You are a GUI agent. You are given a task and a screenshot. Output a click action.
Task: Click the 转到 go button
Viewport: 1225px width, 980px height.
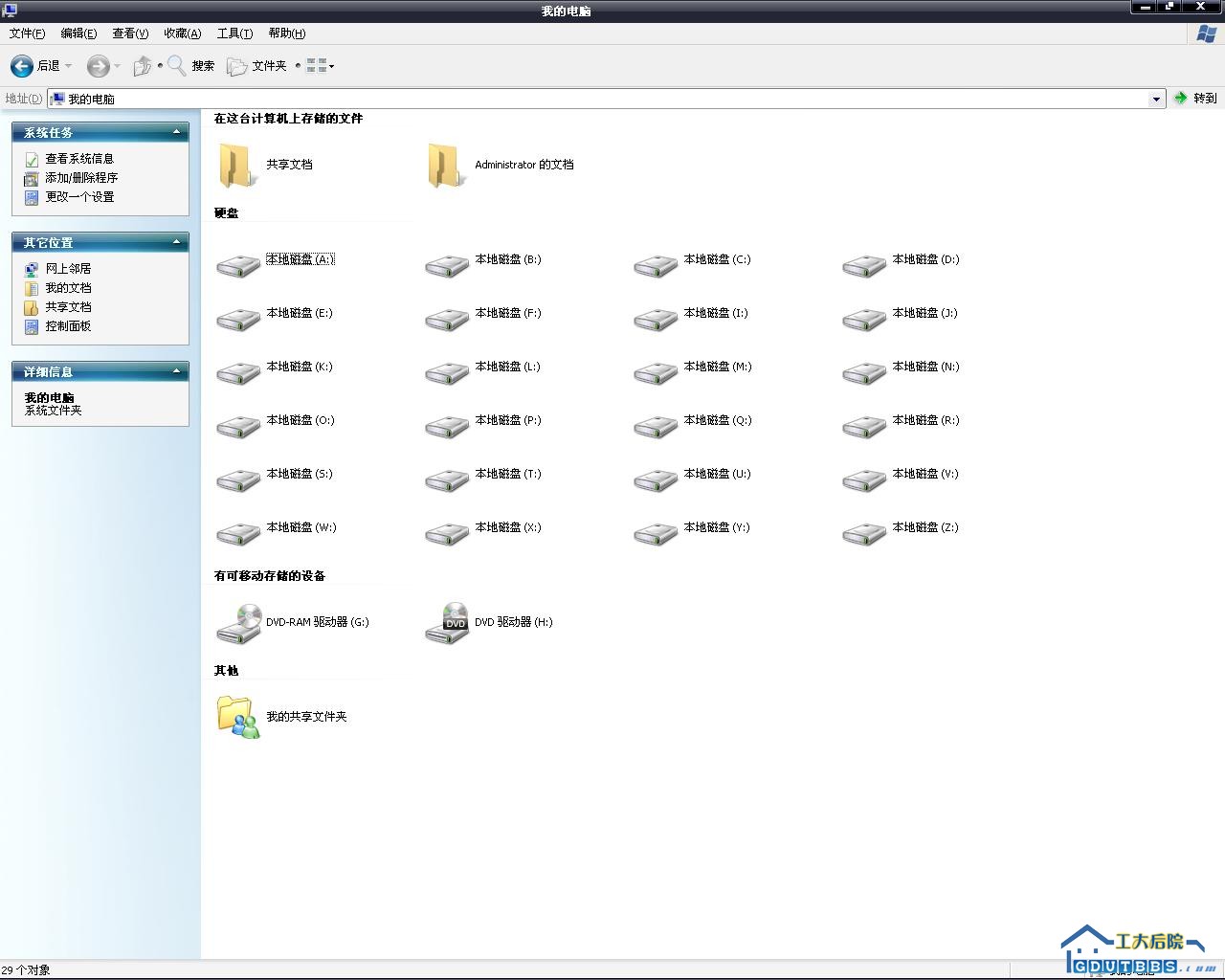1195,99
